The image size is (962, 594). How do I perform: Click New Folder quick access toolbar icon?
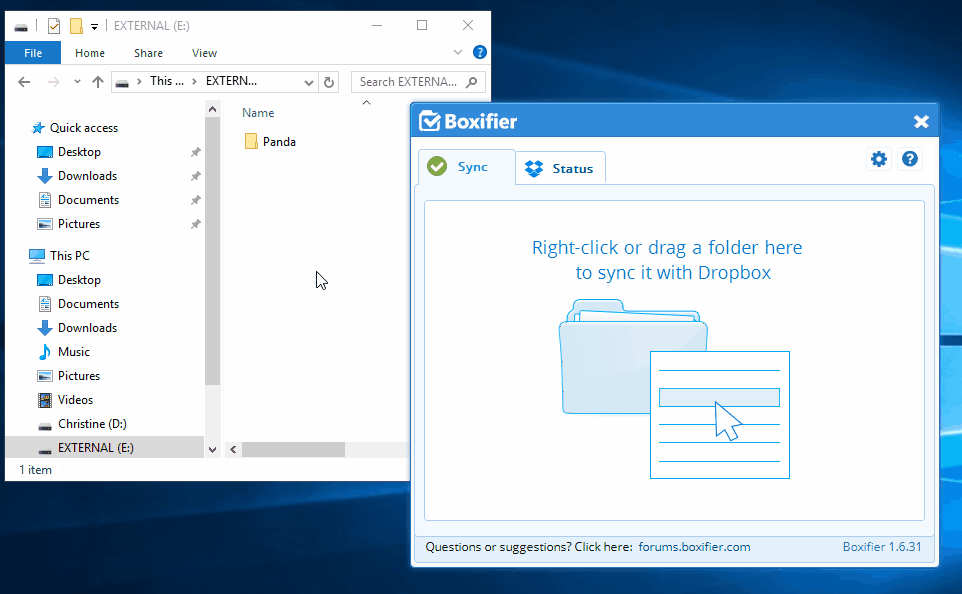pos(76,26)
